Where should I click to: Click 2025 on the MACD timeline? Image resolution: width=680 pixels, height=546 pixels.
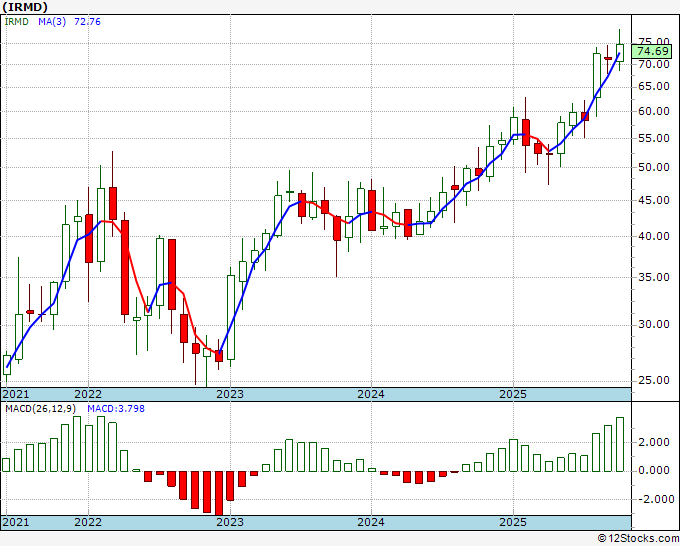click(x=513, y=522)
